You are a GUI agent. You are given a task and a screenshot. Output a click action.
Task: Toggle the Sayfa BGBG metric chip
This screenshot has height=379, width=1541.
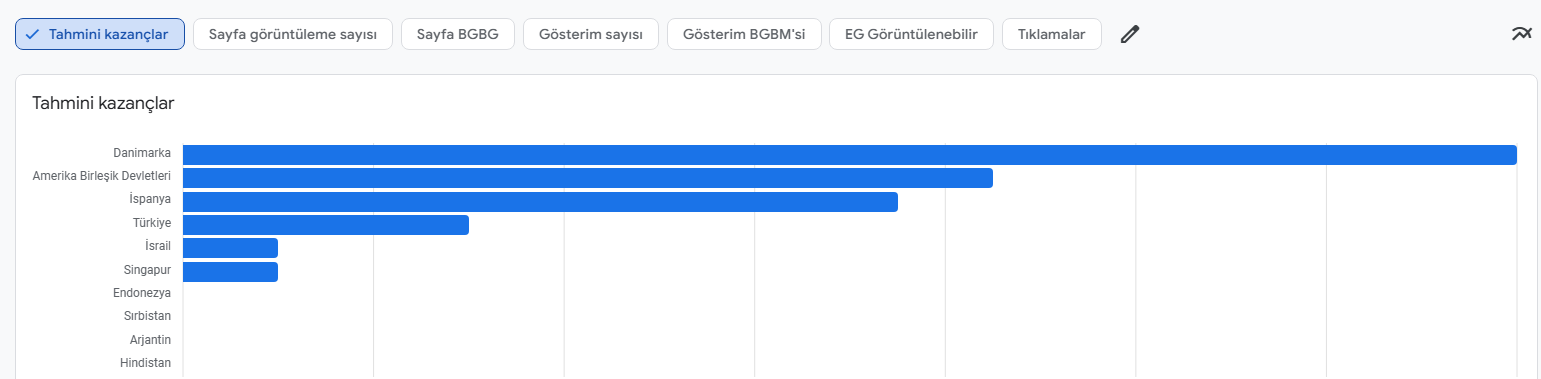458,34
